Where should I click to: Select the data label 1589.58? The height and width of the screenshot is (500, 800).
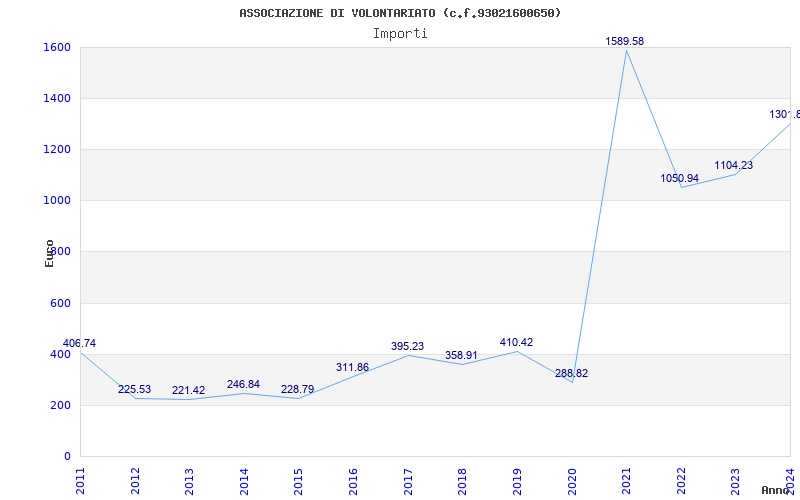pos(624,41)
